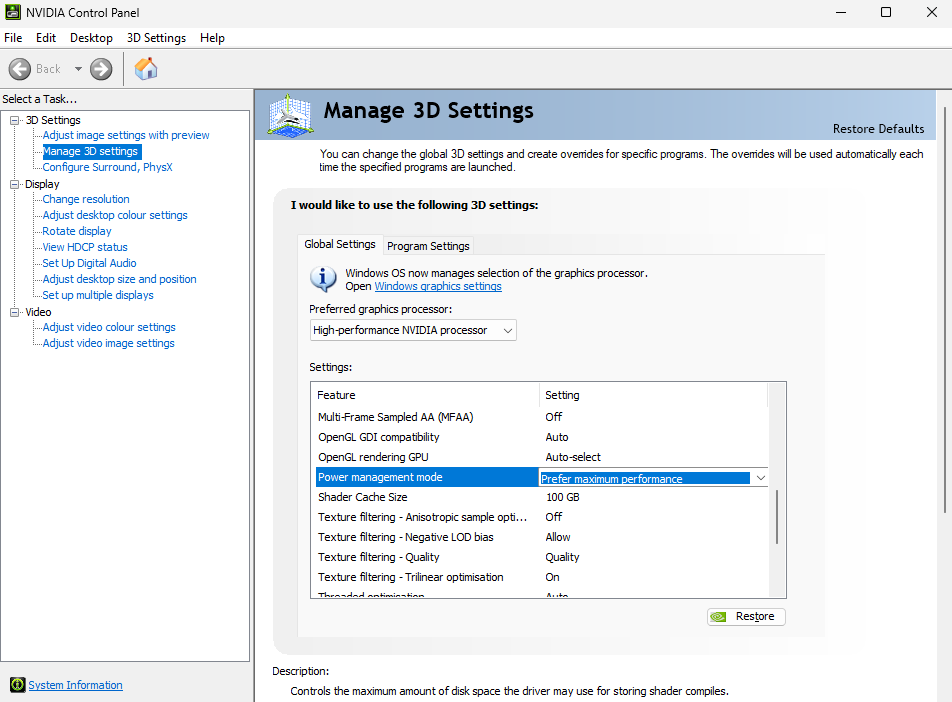The image size is (952, 702).
Task: Click the settings list vertical scrollbar
Action: 777,518
